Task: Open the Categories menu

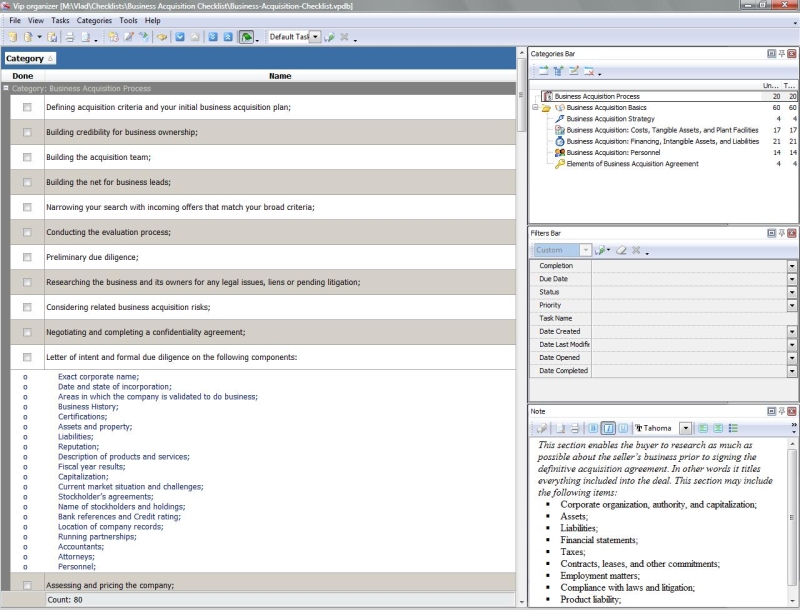Action: point(95,20)
